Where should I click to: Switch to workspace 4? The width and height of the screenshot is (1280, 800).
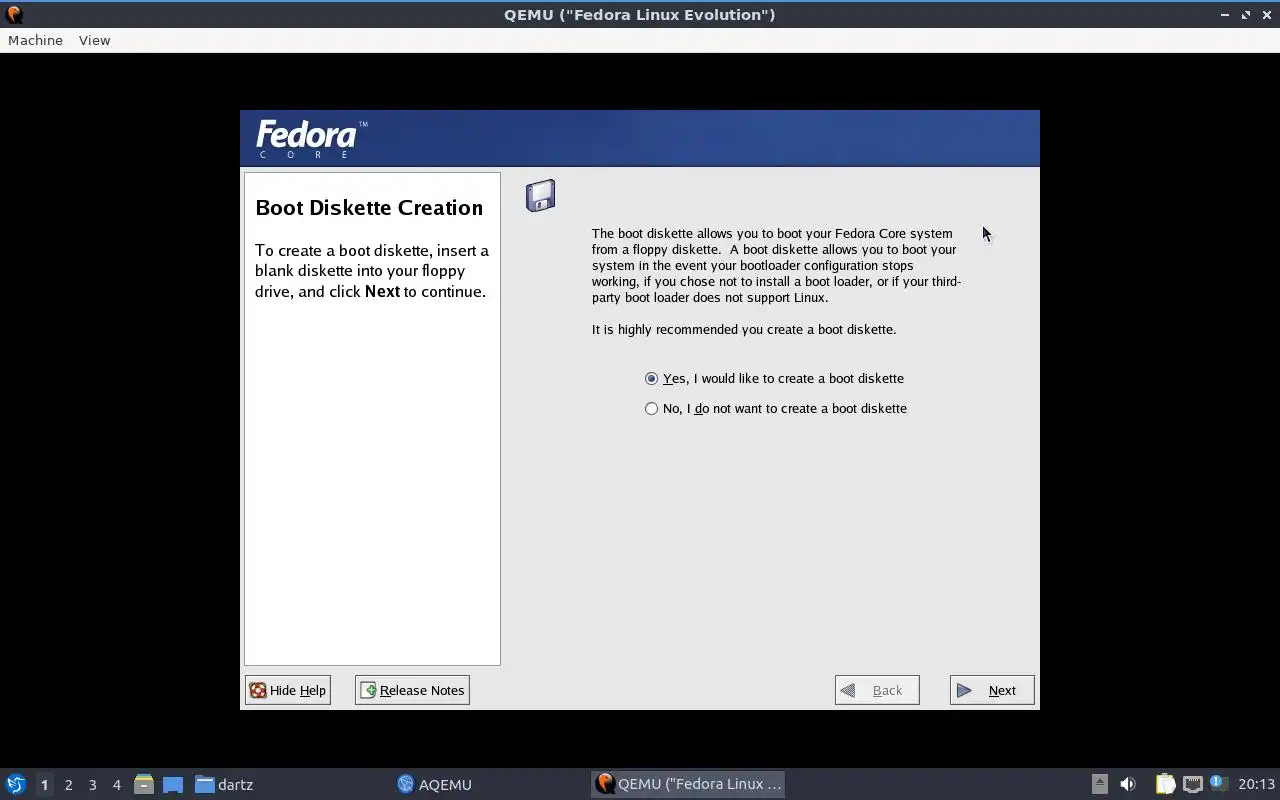pyautogui.click(x=116, y=785)
